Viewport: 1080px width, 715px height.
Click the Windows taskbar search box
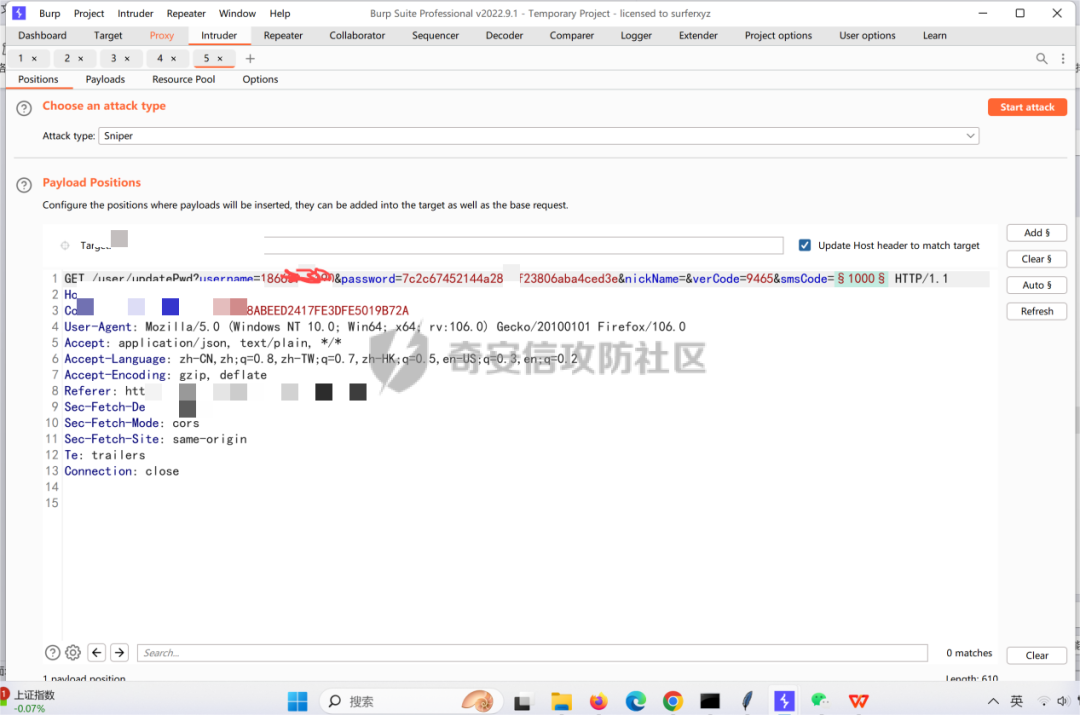point(410,701)
